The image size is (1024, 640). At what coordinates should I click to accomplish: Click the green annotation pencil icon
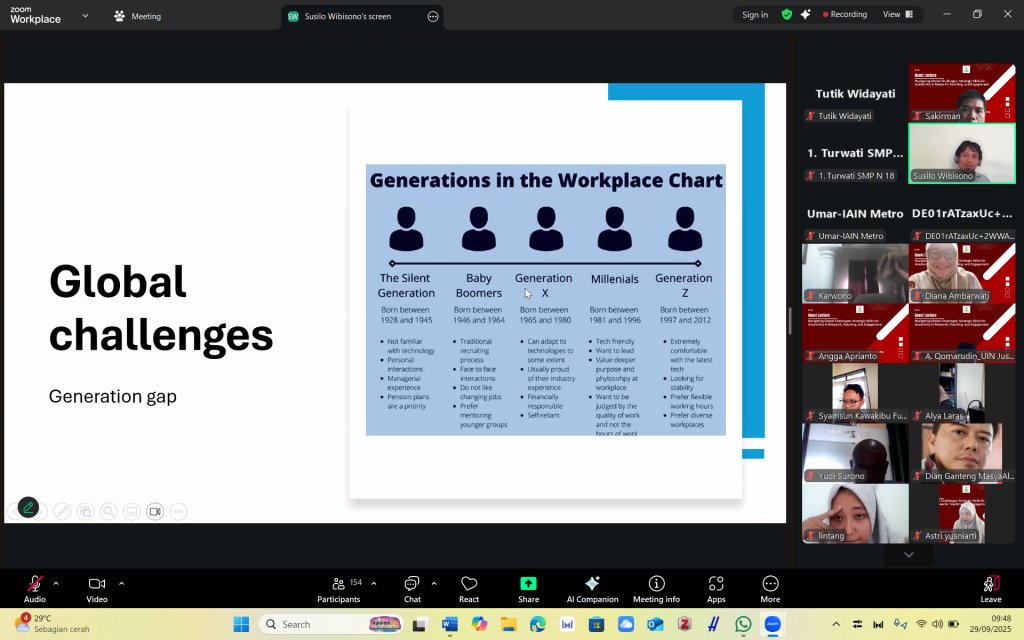pos(28,508)
